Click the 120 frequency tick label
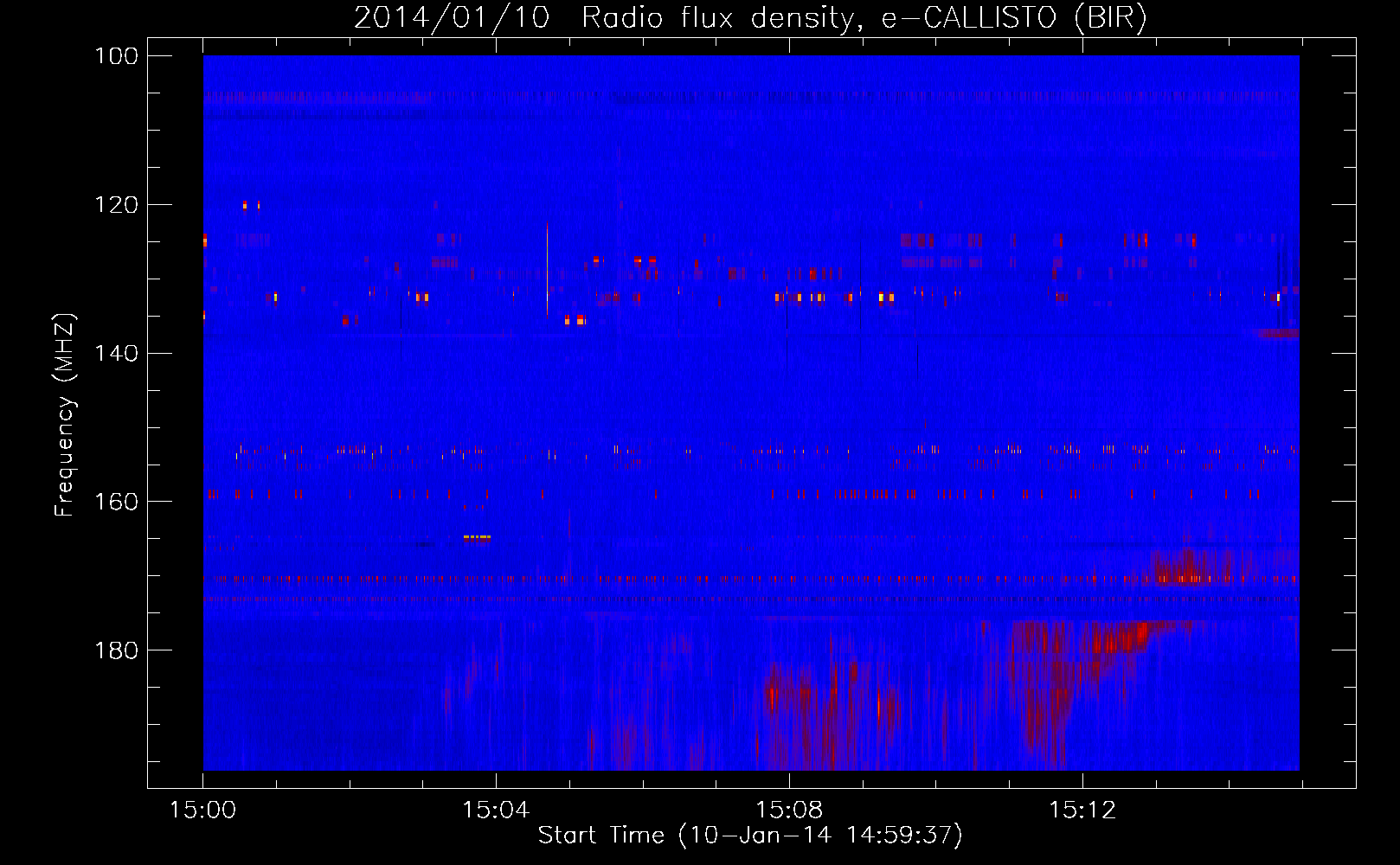 tap(117, 205)
